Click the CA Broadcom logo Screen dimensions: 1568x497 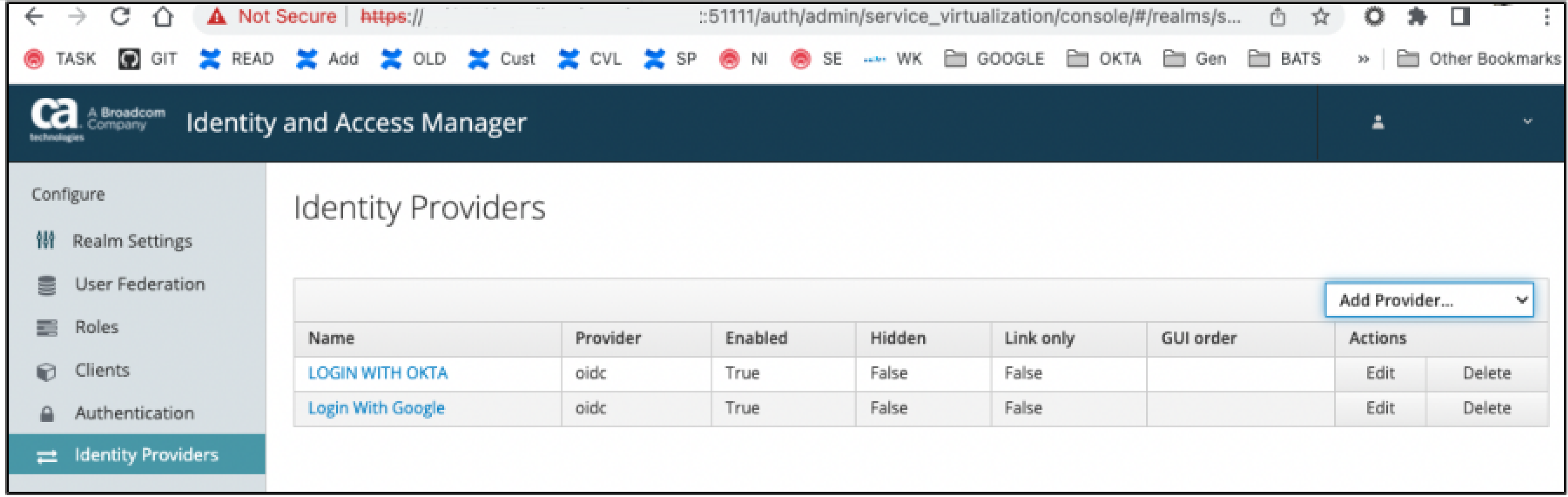click(x=98, y=121)
